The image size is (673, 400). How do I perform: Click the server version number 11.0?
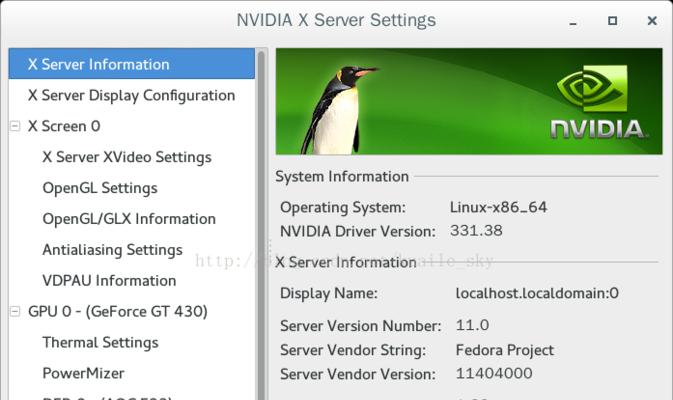472,325
